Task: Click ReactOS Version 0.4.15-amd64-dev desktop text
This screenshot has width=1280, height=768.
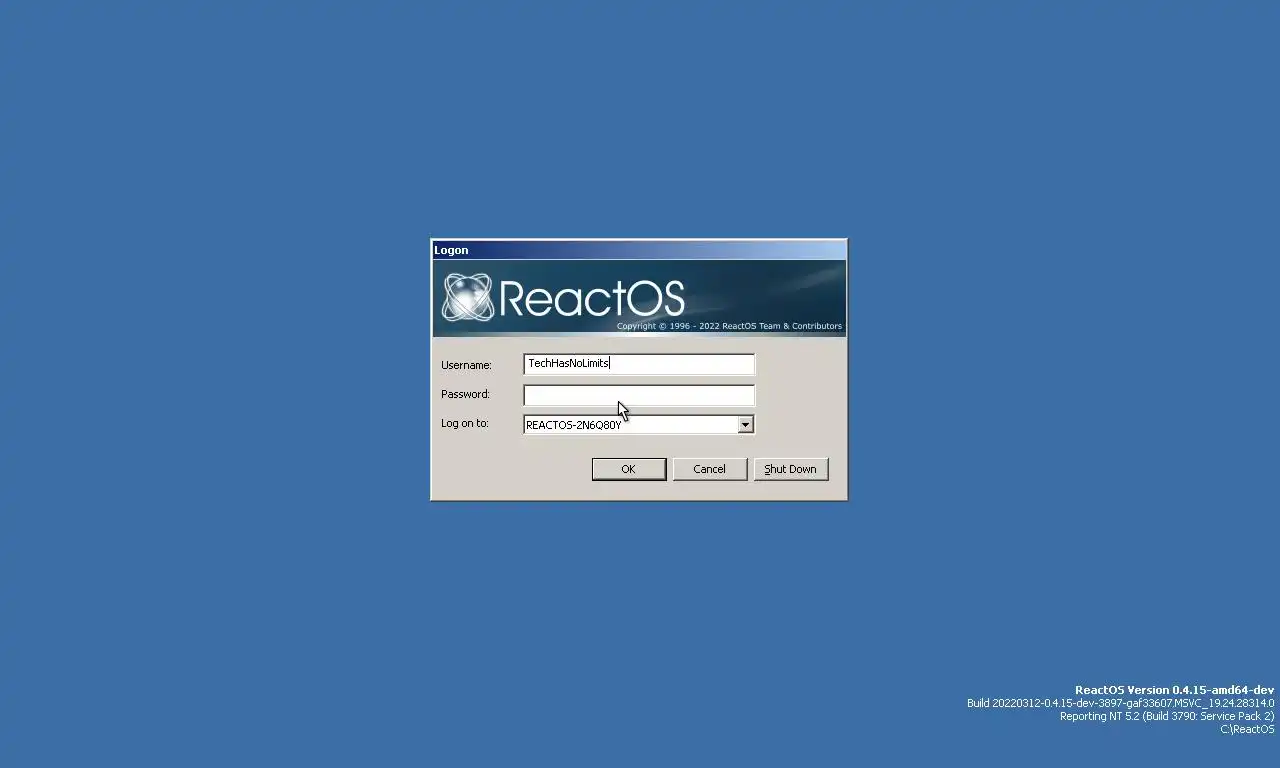Action: (1174, 690)
